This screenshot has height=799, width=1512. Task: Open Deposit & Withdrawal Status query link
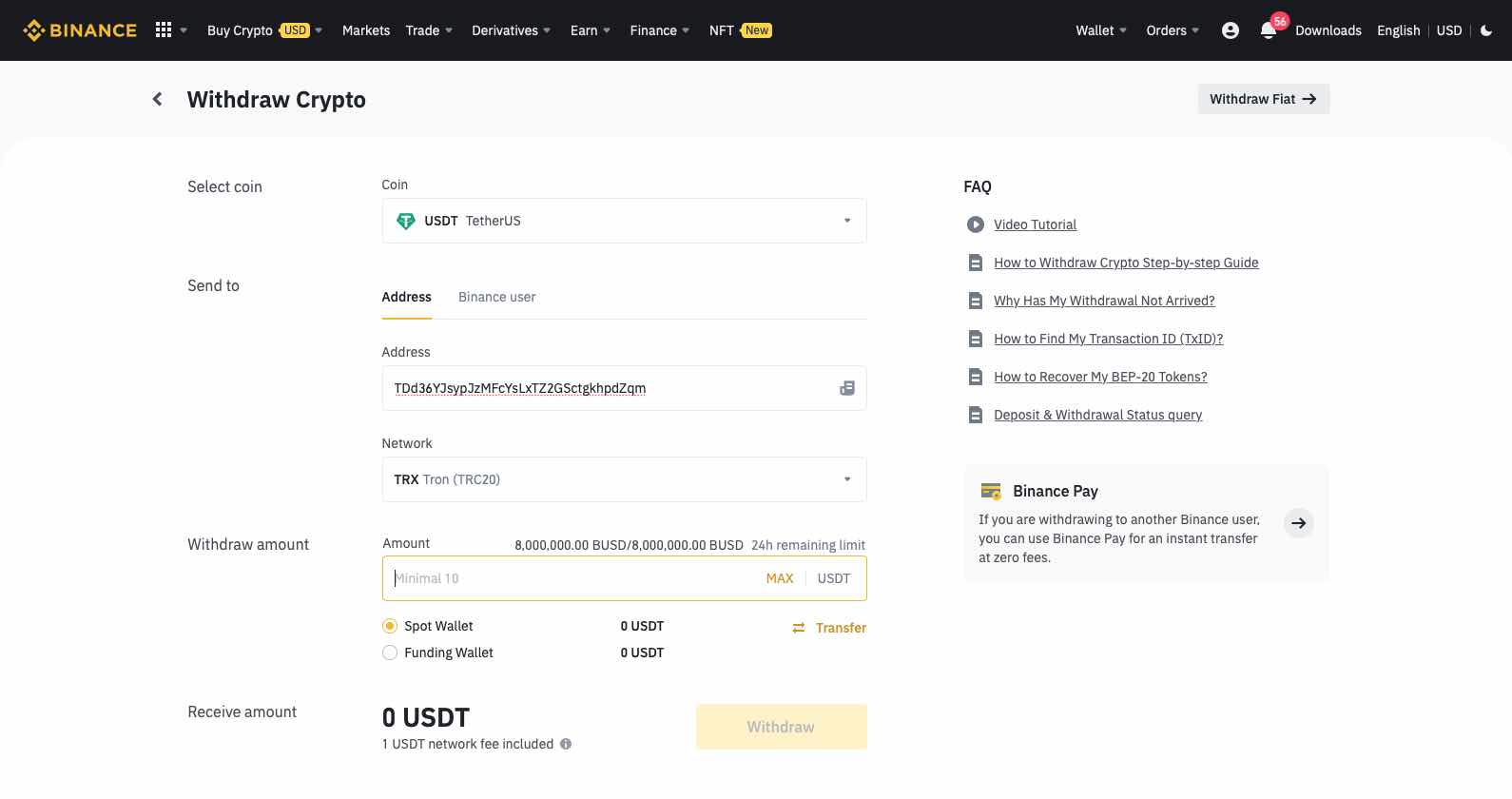pyautogui.click(x=1097, y=415)
